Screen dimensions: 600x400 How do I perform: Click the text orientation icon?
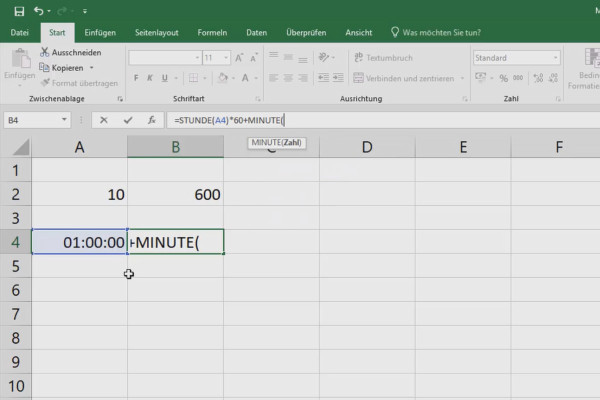(x=324, y=57)
